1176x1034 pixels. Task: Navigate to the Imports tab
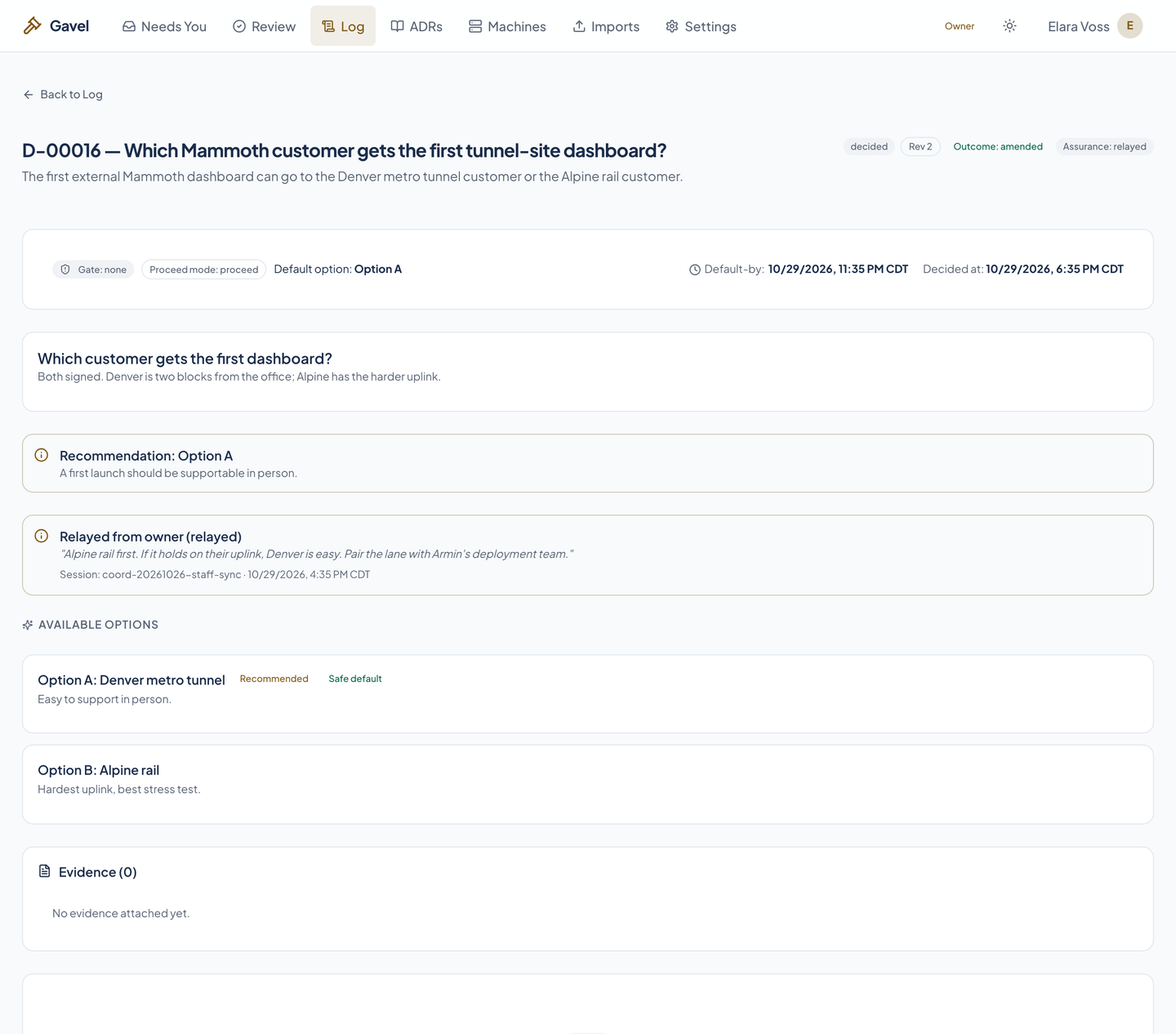pos(606,26)
